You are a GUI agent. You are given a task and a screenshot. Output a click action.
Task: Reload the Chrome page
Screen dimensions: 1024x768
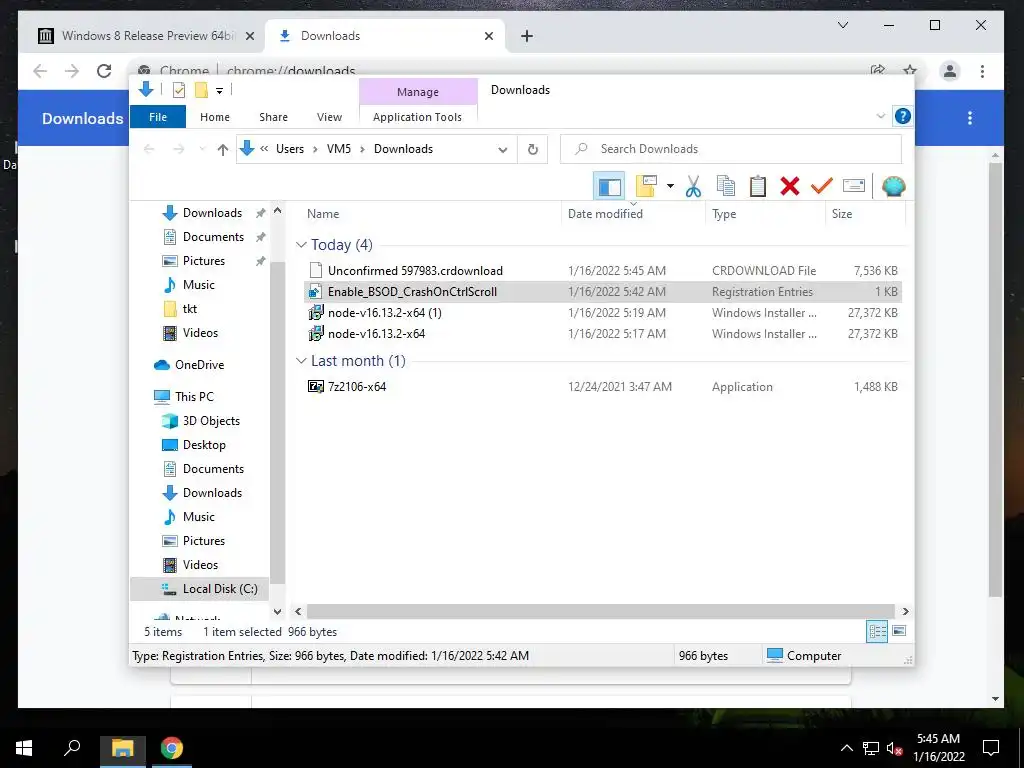[x=104, y=71]
